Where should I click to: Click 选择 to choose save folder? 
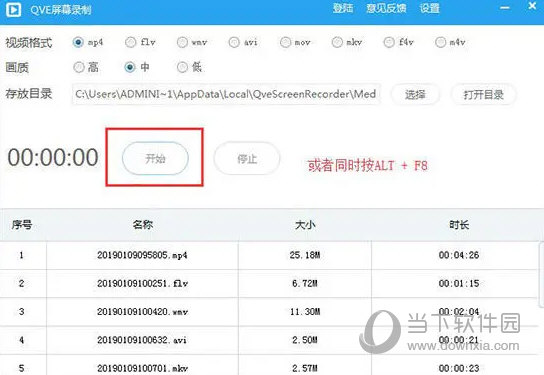click(415, 94)
